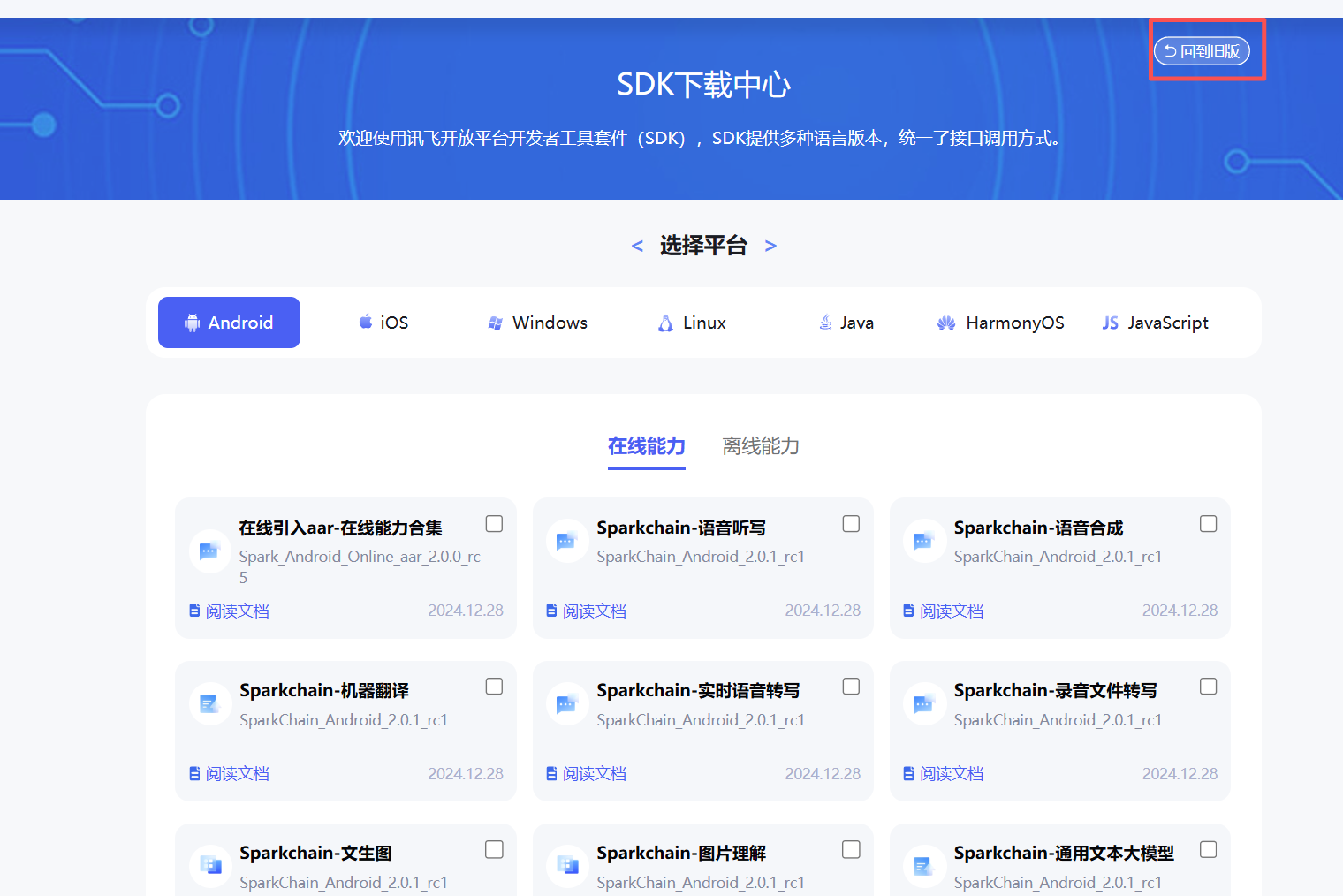Click the Sparkchain-录音文件转写 title
Image resolution: width=1343 pixels, height=896 pixels.
click(1055, 690)
